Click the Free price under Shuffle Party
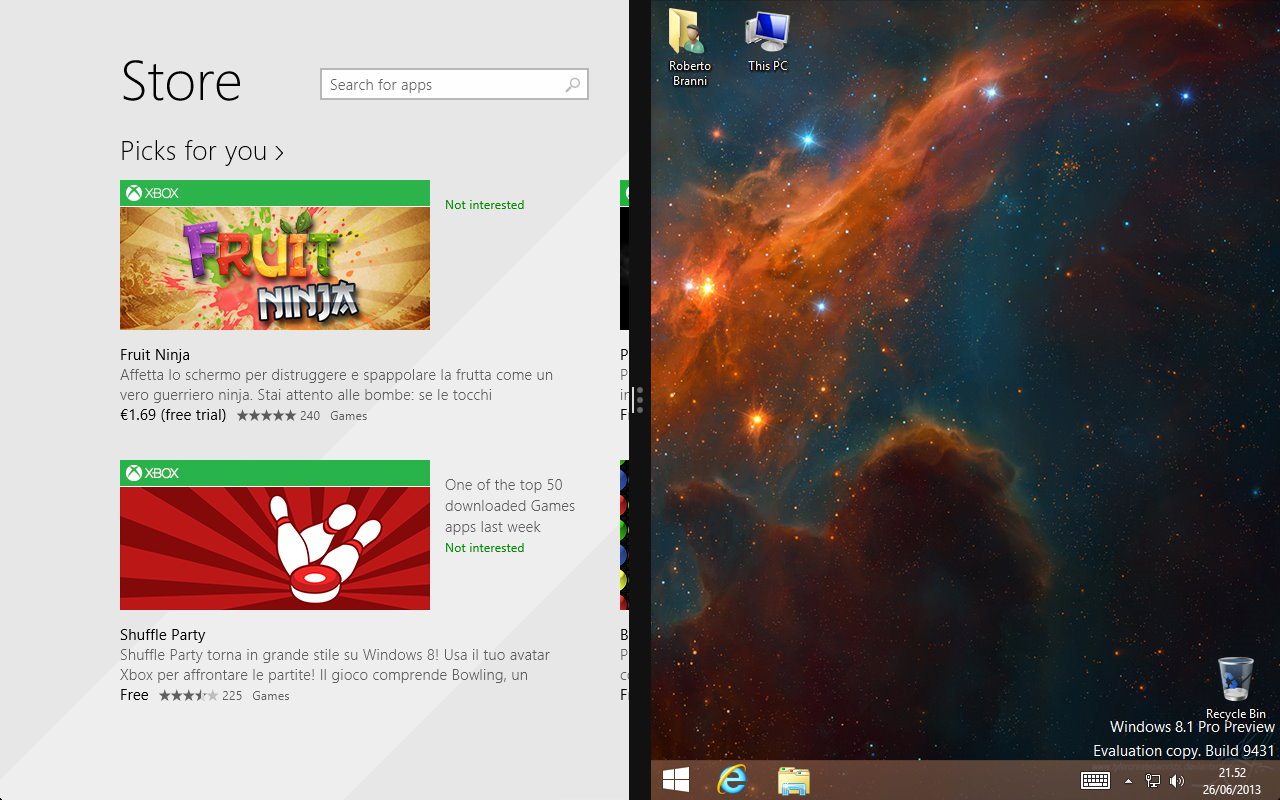The image size is (1280, 800). [x=134, y=695]
